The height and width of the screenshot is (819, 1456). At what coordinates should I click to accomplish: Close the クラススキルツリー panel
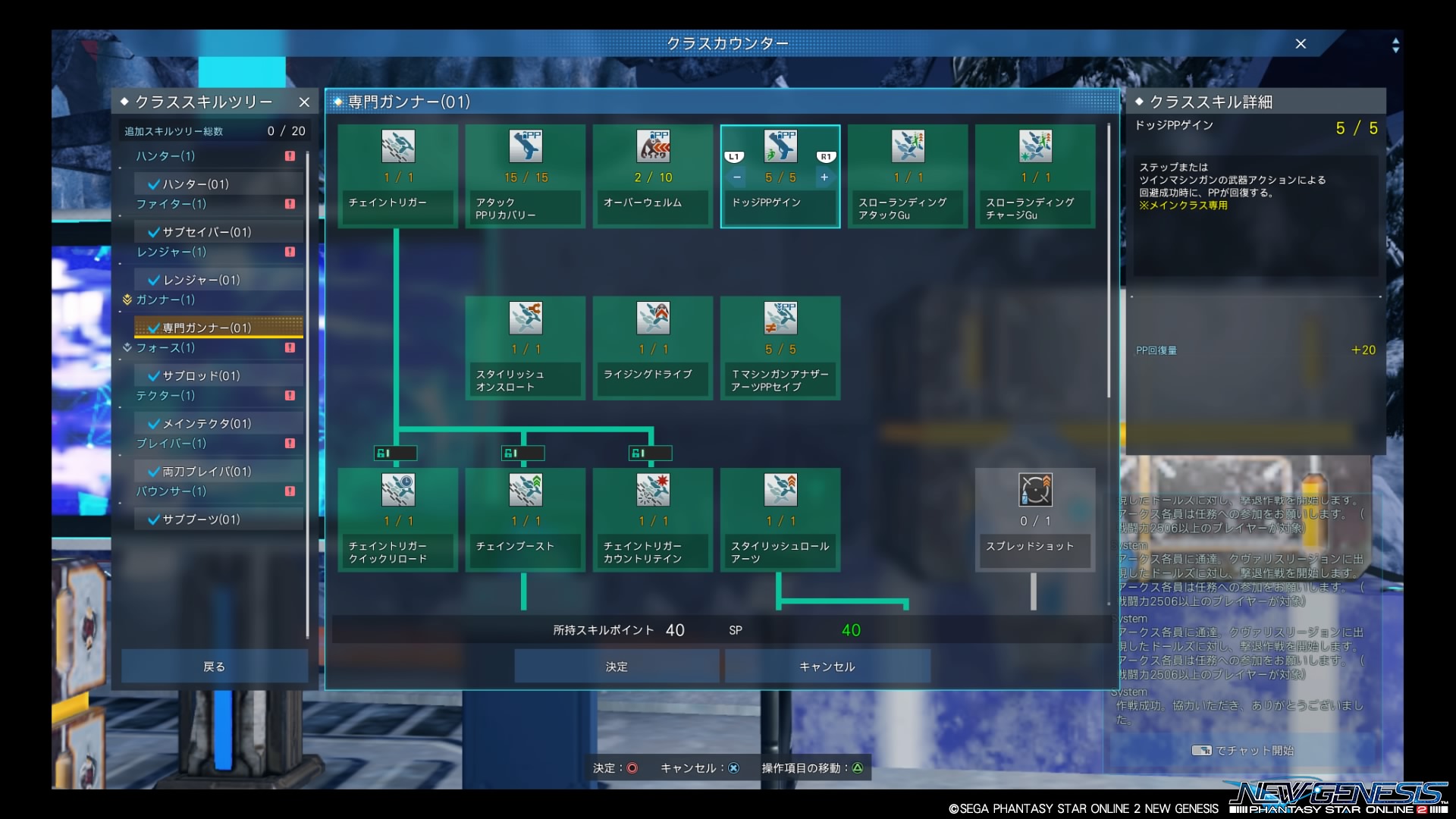pyautogui.click(x=304, y=102)
